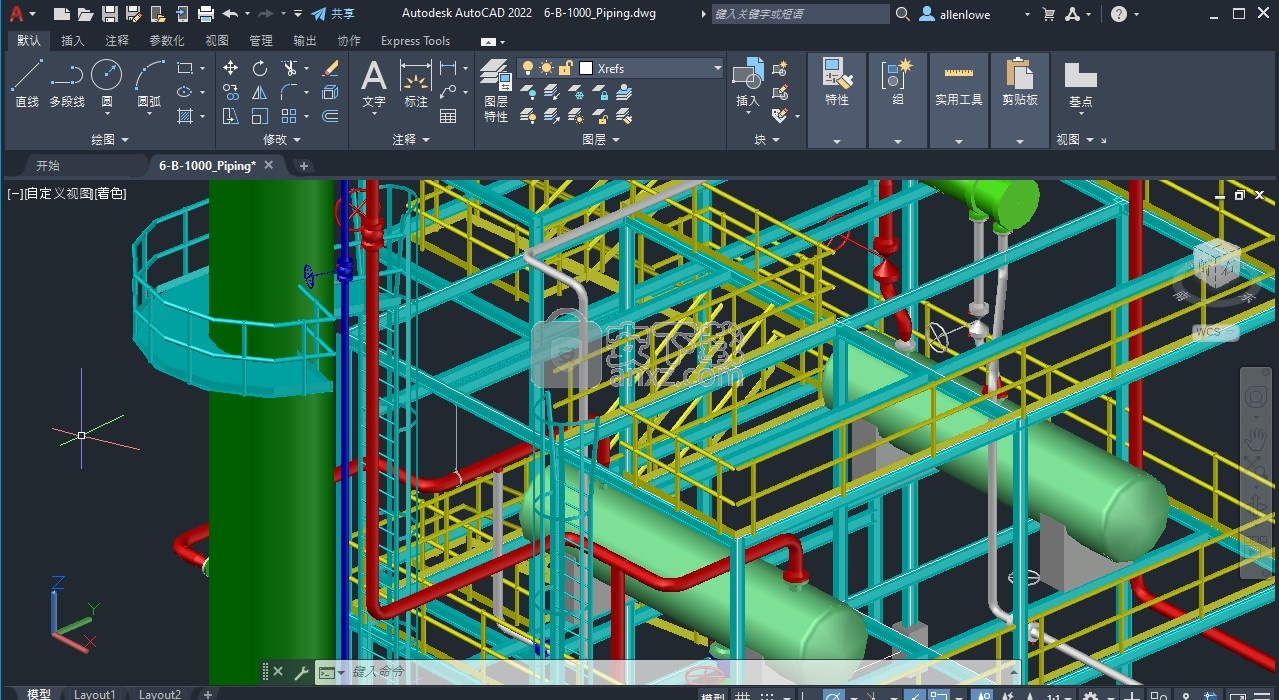The height and width of the screenshot is (700, 1279).
Task: Click the Plot printer icon
Action: [206, 14]
